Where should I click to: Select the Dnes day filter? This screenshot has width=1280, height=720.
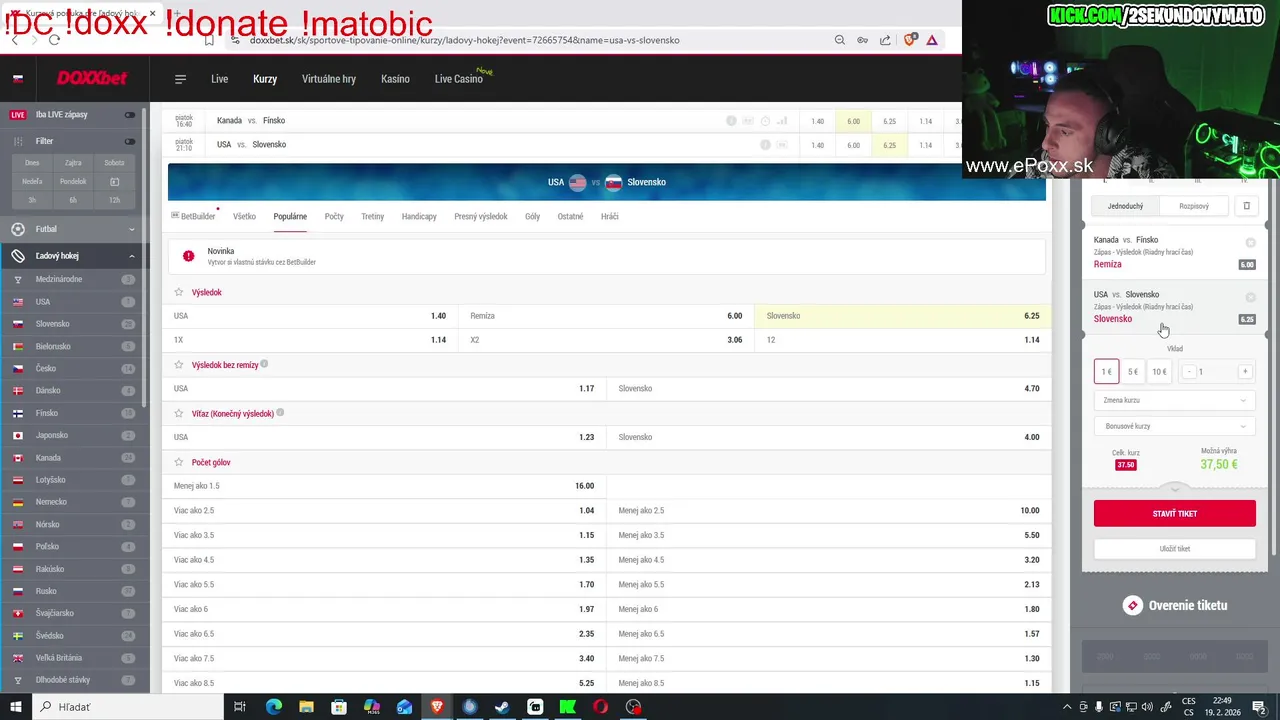point(32,163)
